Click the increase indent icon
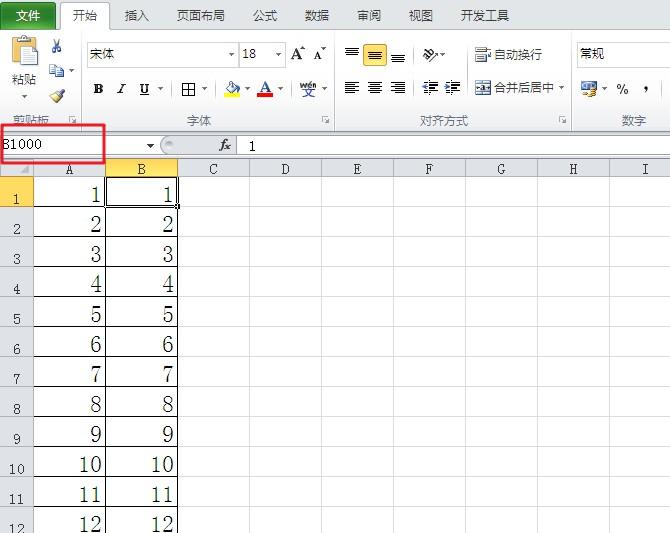 click(452, 88)
